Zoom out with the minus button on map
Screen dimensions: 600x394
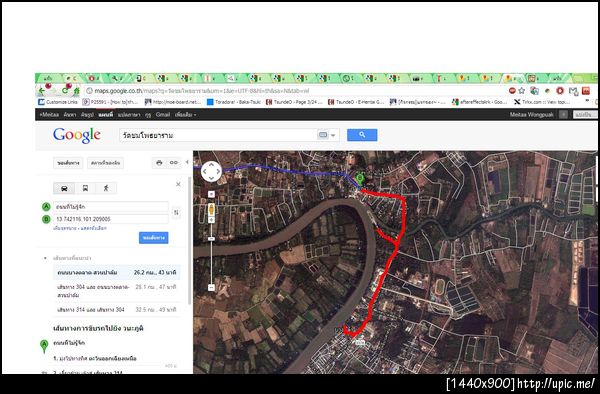click(x=211, y=287)
